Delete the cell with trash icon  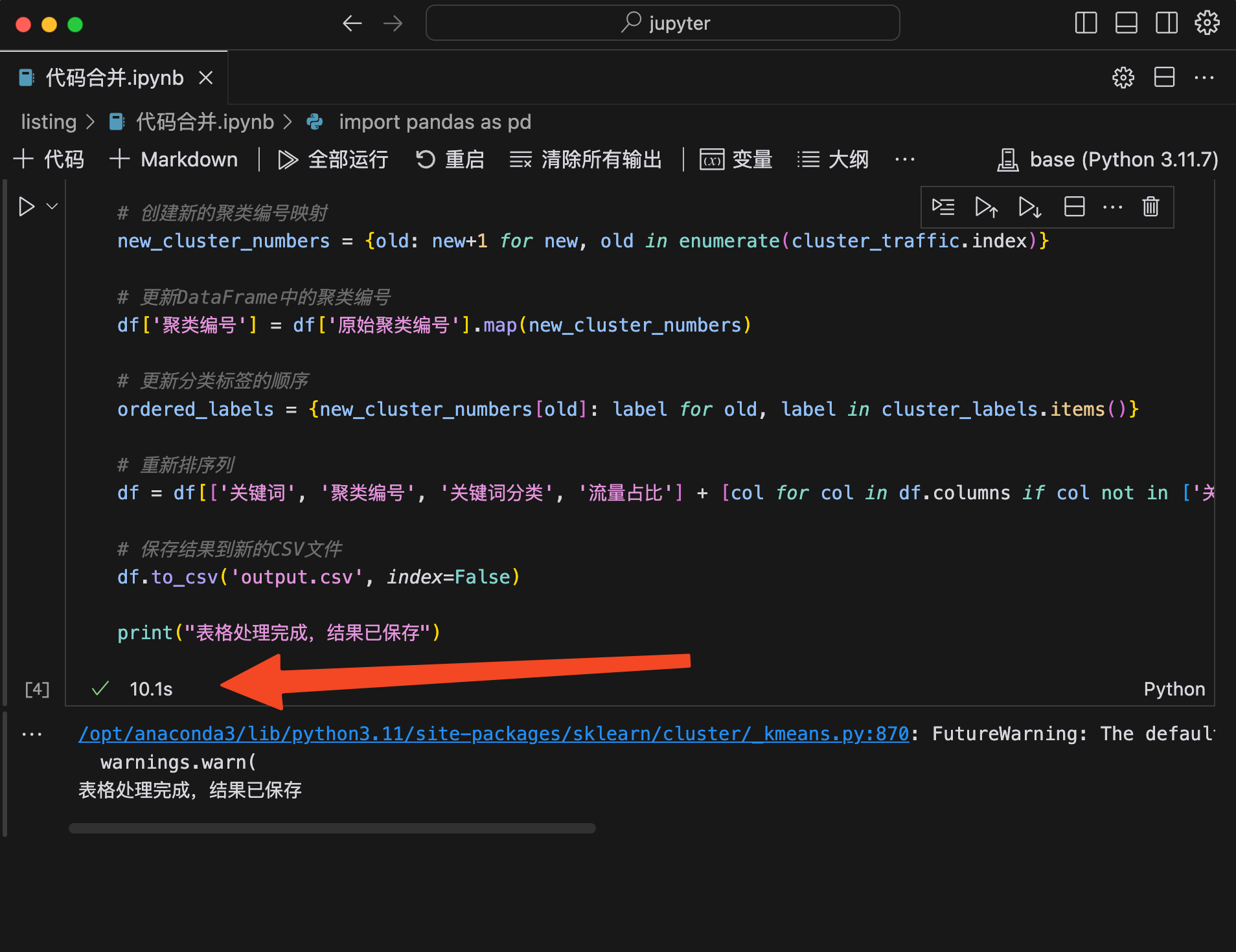pyautogui.click(x=1150, y=207)
